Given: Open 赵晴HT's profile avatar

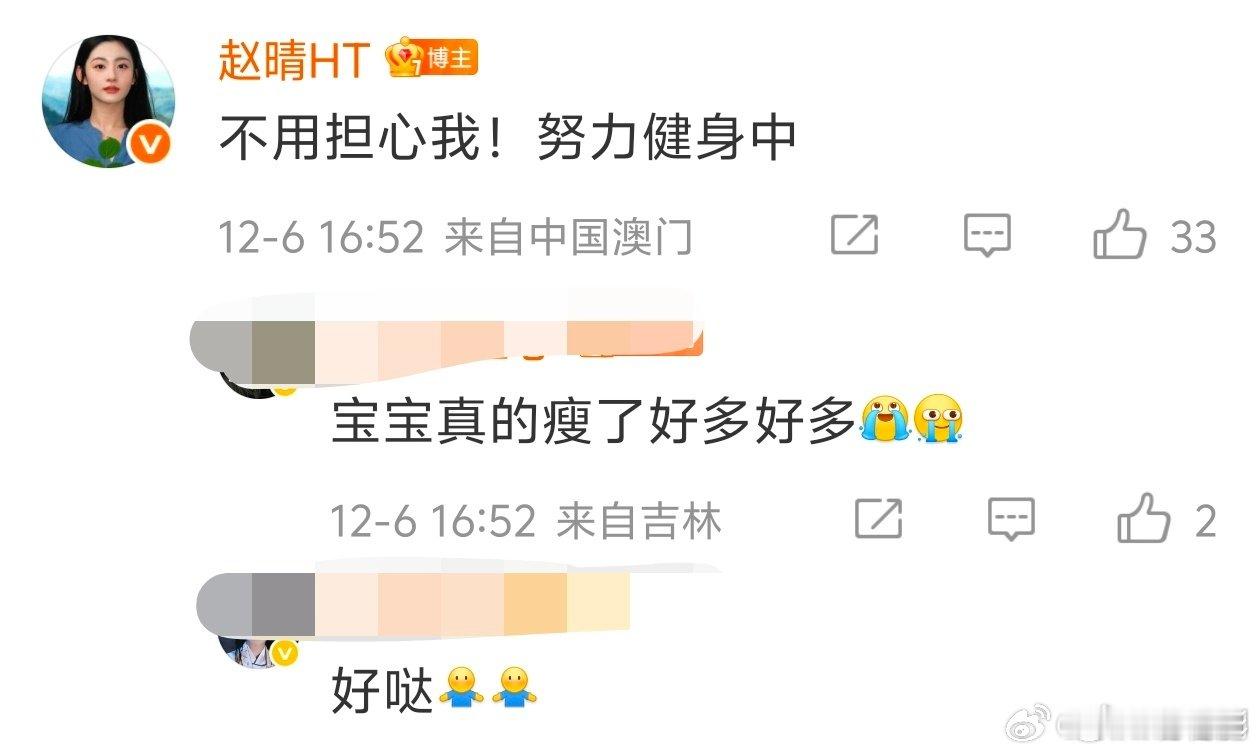Looking at the screenshot, I should 108,101.
